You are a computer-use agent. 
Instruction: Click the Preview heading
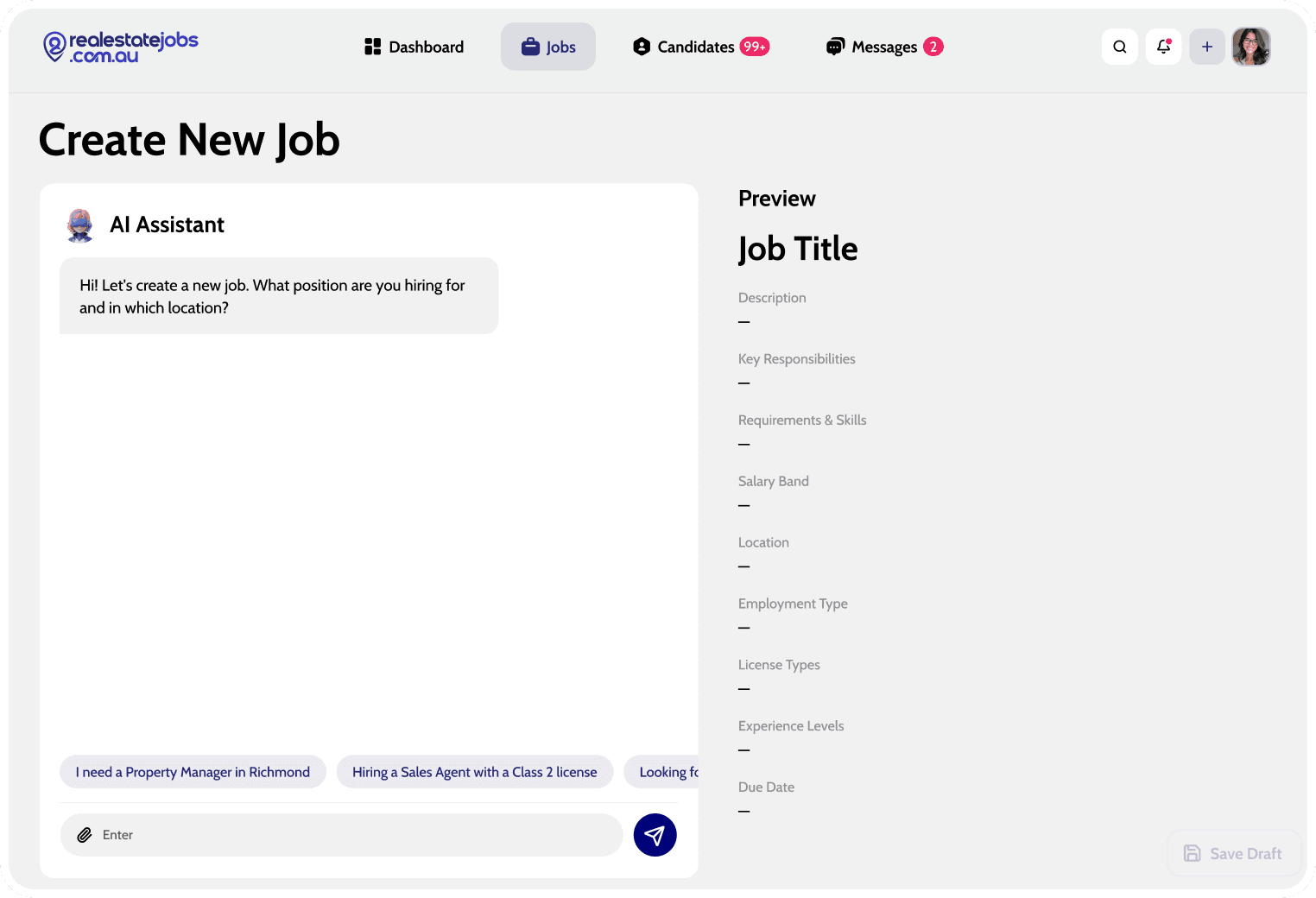(777, 199)
